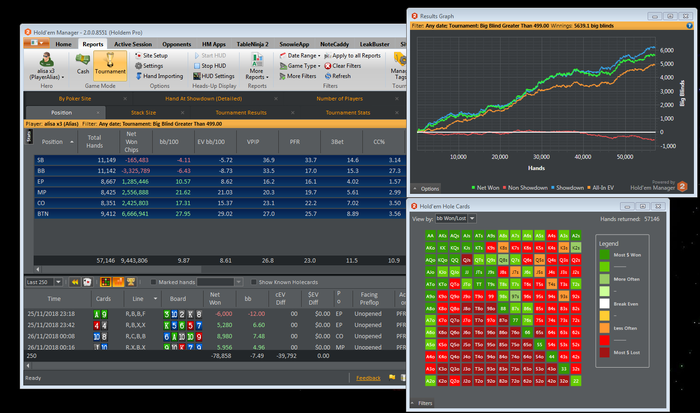Sort by the VPIP column header
This screenshot has width=700, height=413.
coord(253,142)
